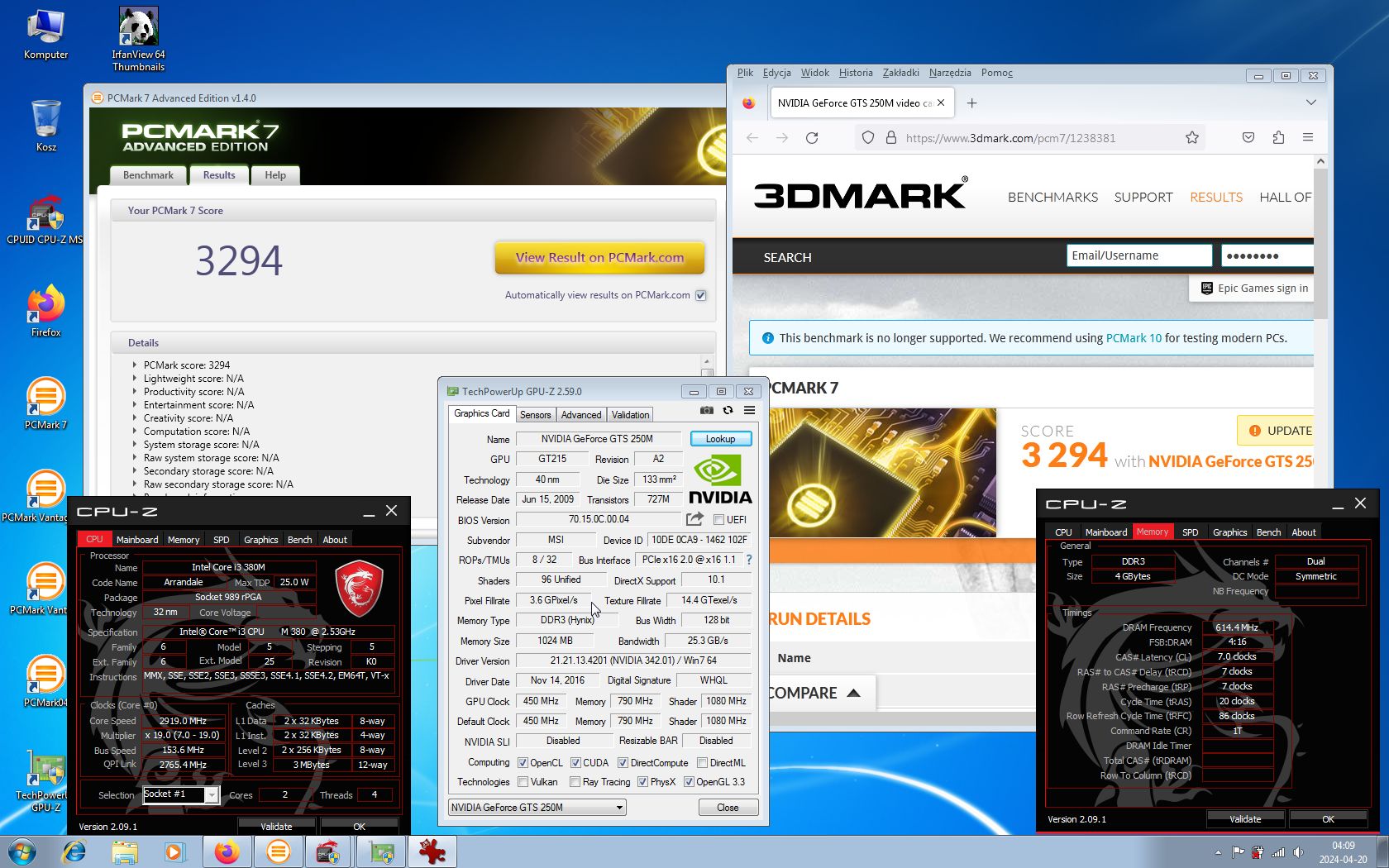This screenshot has height=868, width=1389.
Task: Open the Zakładki menu in Firefox
Action: (x=900, y=73)
